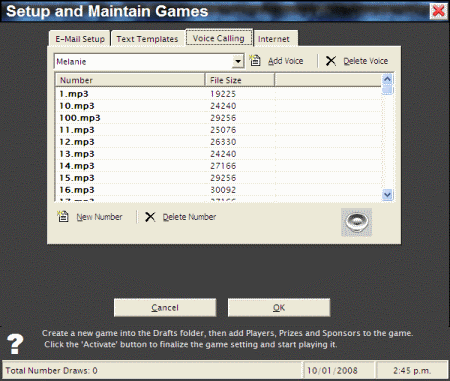The width and height of the screenshot is (450, 381).
Task: Sort list by the Number column header
Action: point(130,80)
